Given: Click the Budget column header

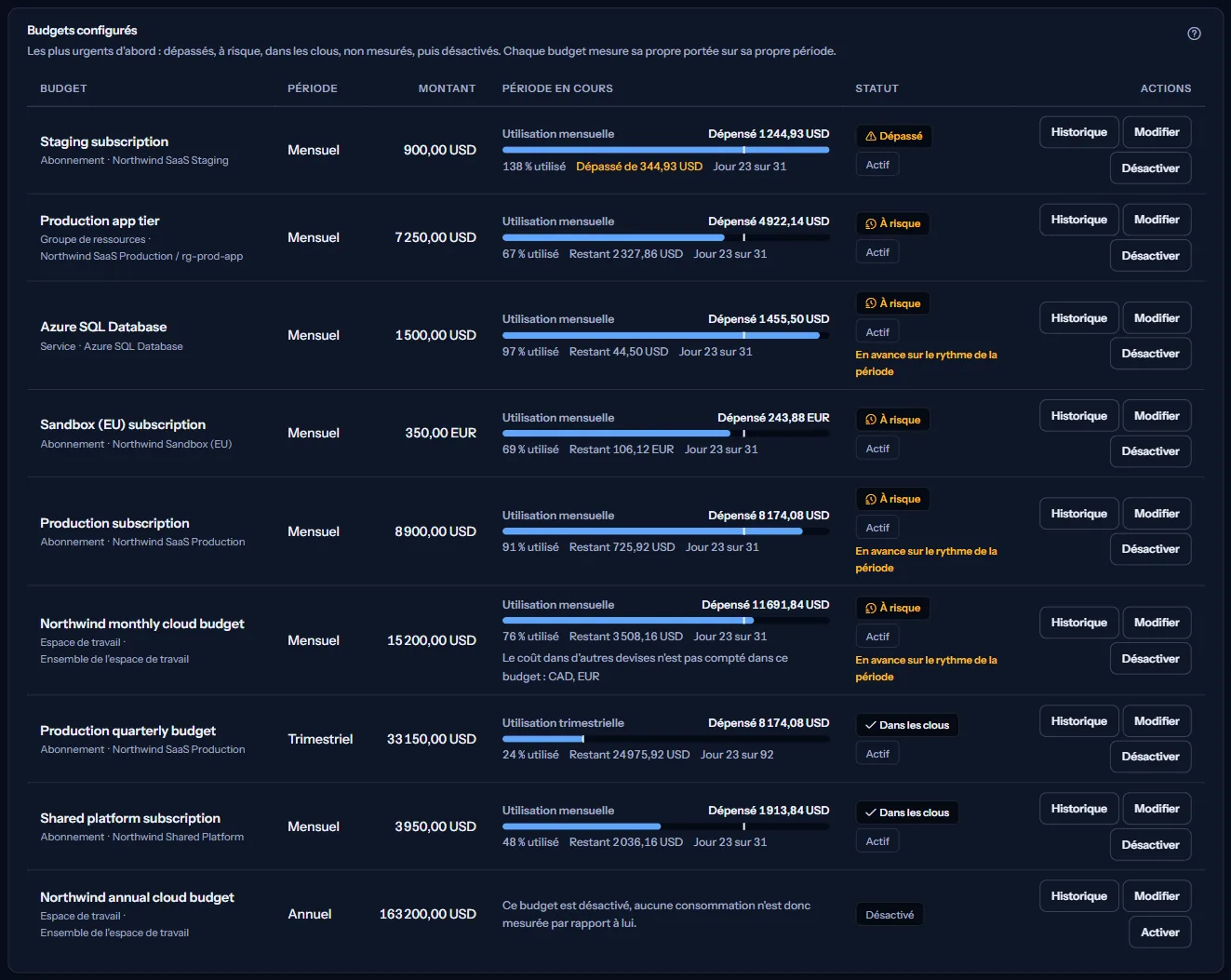Looking at the screenshot, I should click(x=63, y=88).
